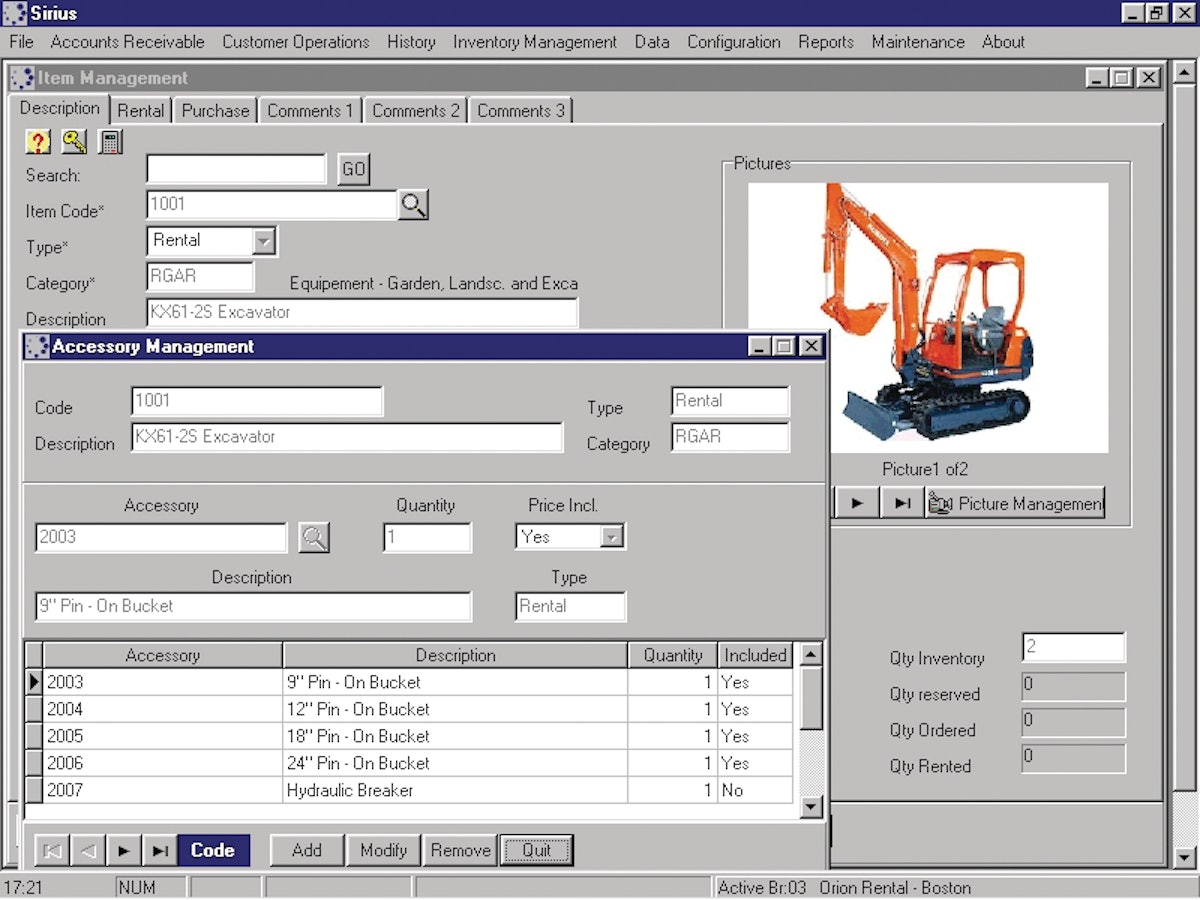Switch to the Rental tab

pyautogui.click(x=141, y=110)
